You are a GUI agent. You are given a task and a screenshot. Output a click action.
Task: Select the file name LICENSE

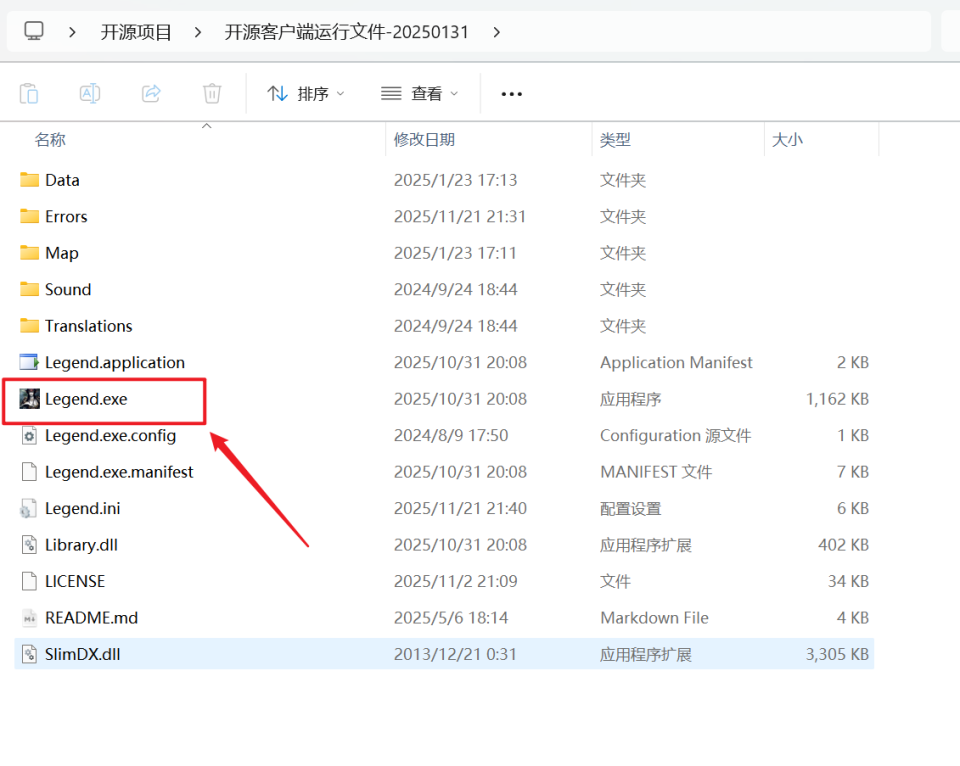click(75, 581)
